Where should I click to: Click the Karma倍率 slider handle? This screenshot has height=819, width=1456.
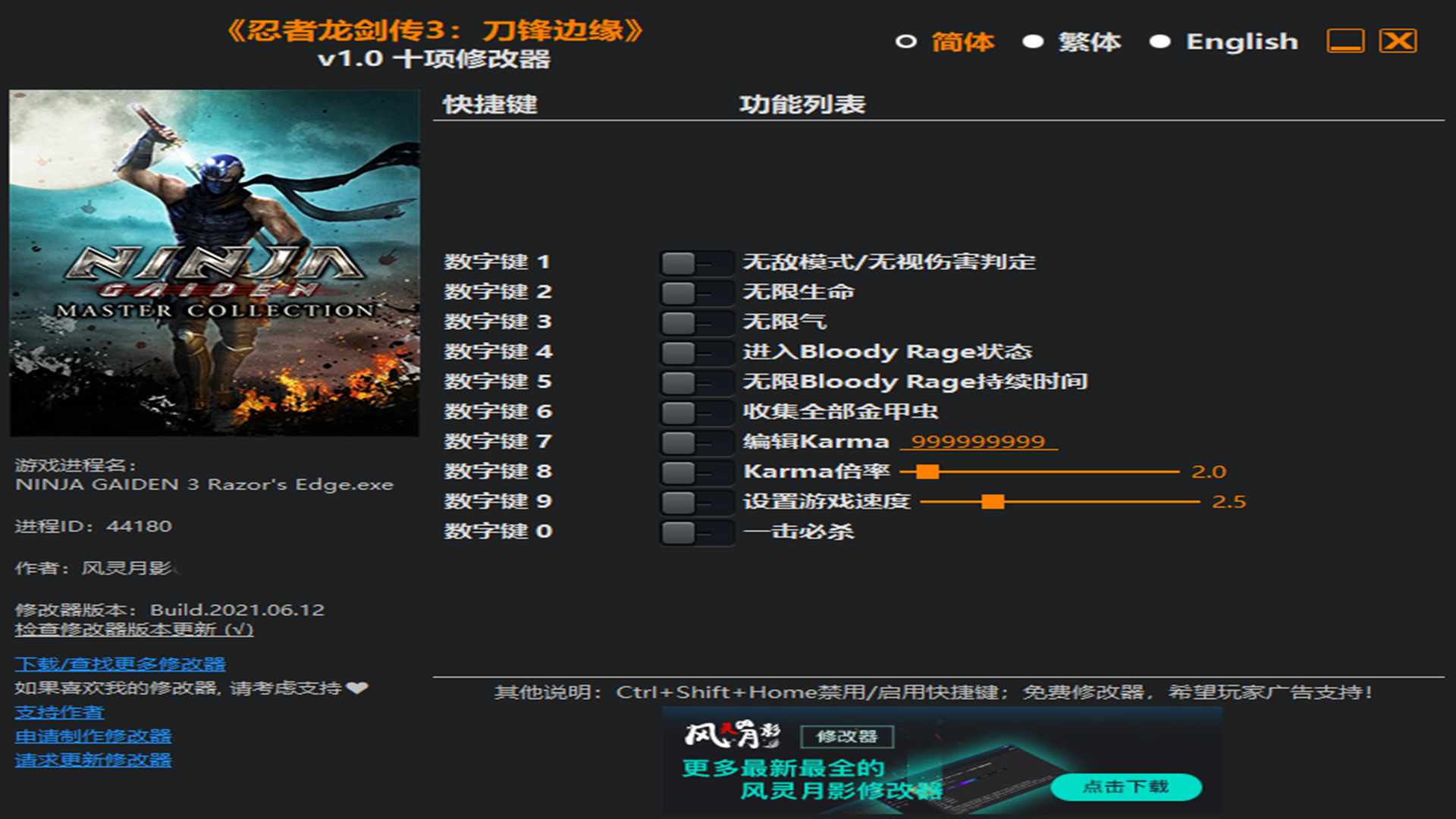tap(927, 472)
